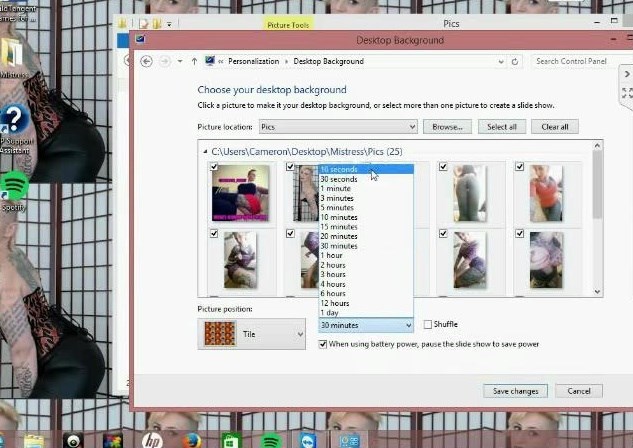
Task: Click the Up arrow beside the address bar
Action: point(194,61)
